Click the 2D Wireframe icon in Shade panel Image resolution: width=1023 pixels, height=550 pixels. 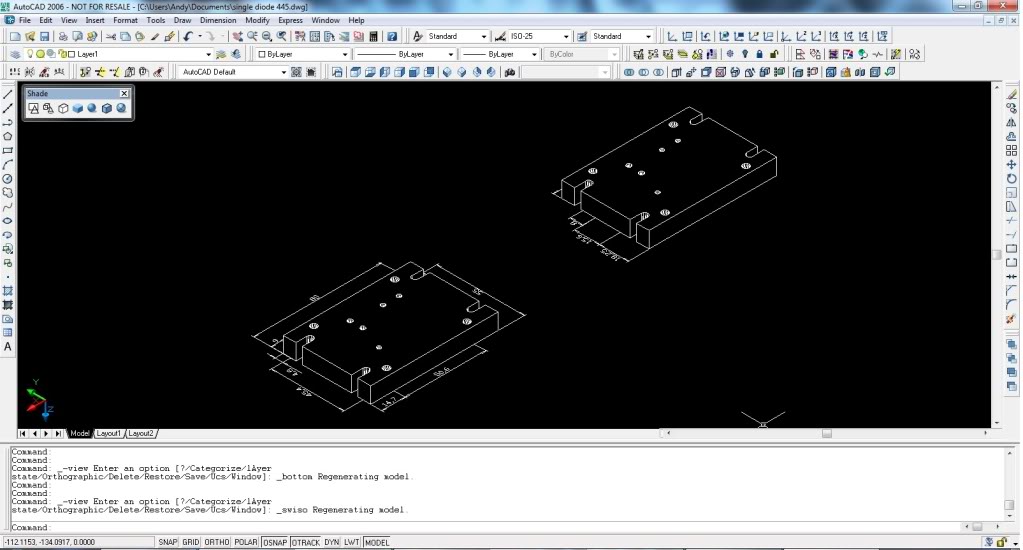point(33,108)
